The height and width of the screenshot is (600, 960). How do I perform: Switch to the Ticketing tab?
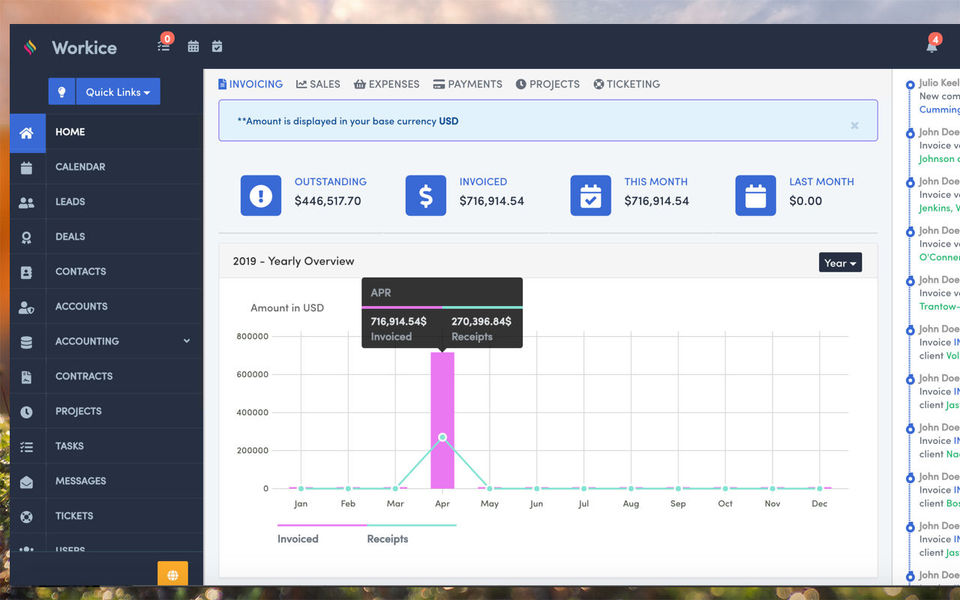[626, 84]
